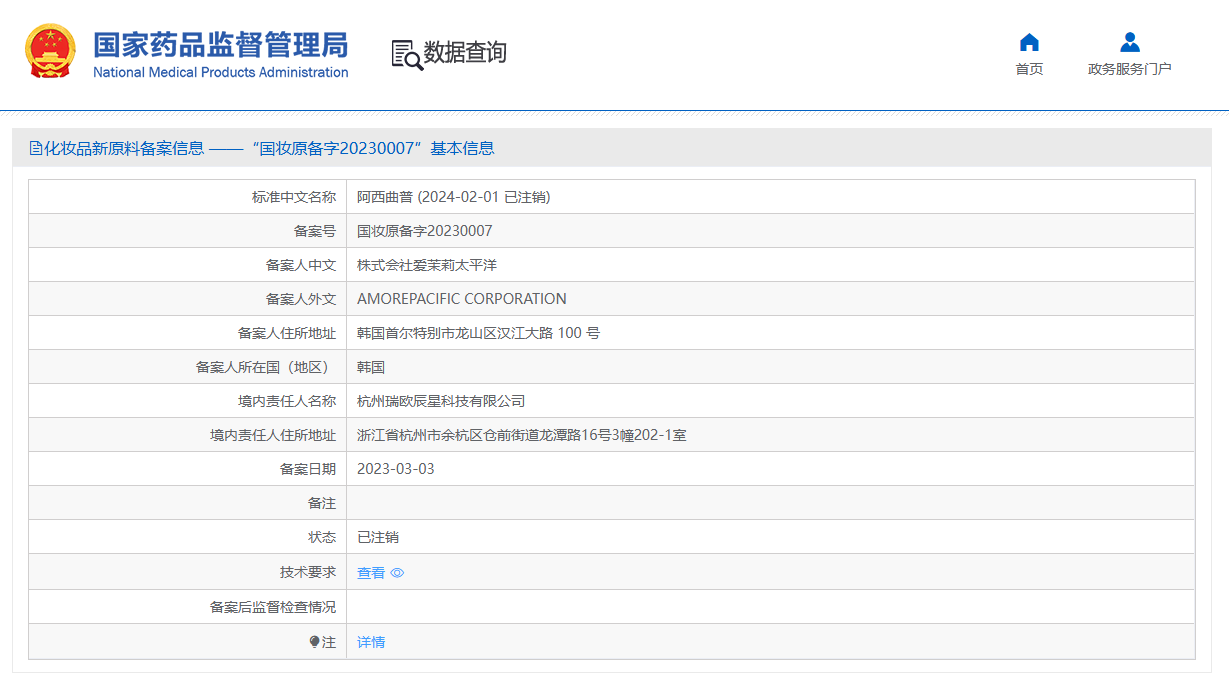Click the 首页 home icon

[x=1029, y=42]
